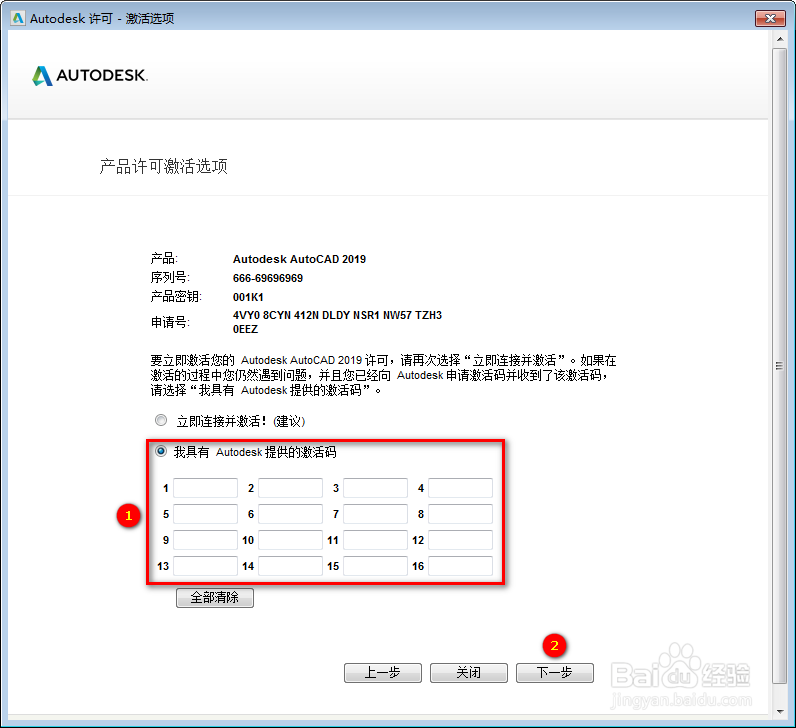Click activation code field 3
Viewport: 796px width, 728px height.
coord(375,488)
